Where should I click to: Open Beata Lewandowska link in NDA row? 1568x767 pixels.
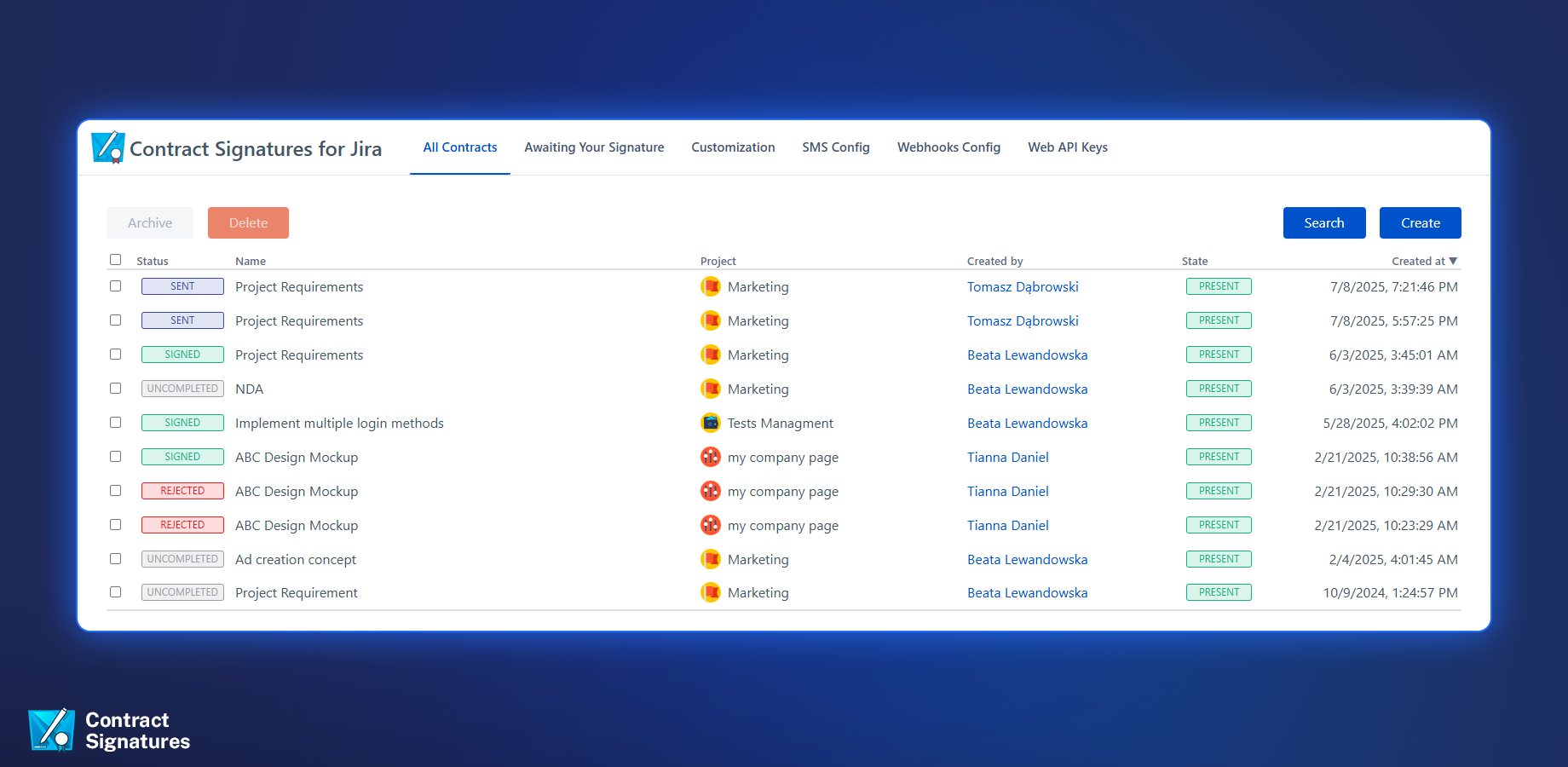point(1028,389)
